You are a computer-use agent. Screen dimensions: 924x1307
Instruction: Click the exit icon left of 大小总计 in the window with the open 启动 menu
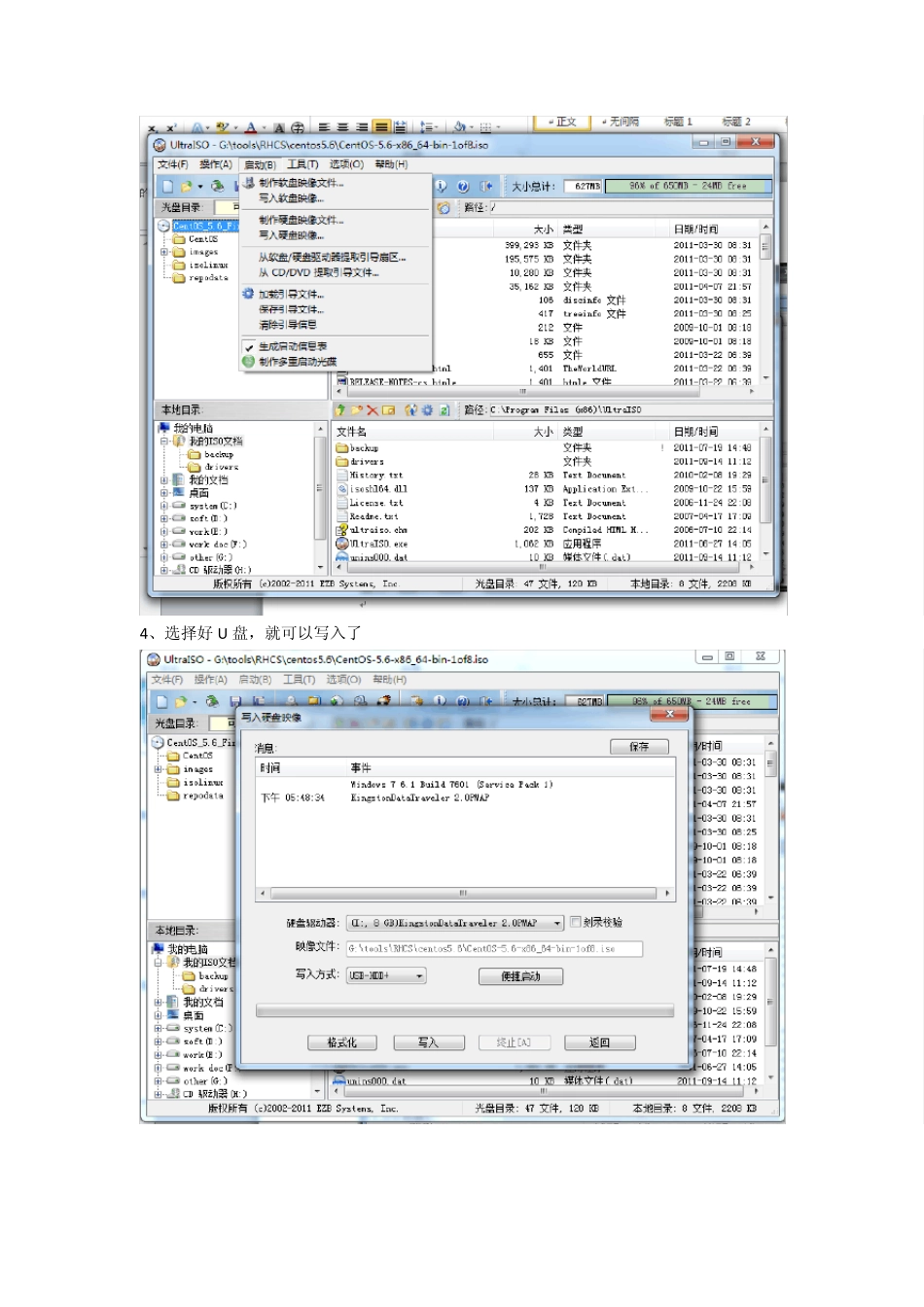486,186
